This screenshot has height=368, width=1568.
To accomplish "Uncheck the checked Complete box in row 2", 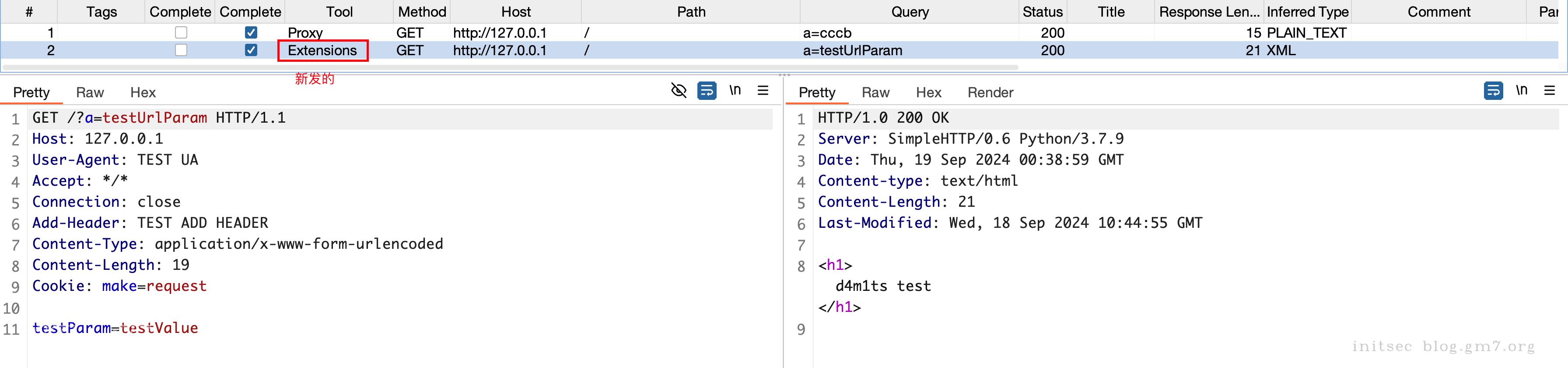I will pyautogui.click(x=251, y=50).
